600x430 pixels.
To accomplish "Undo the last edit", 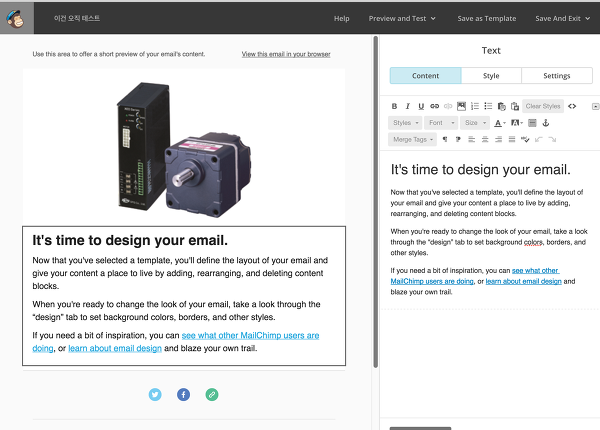I will click(539, 139).
